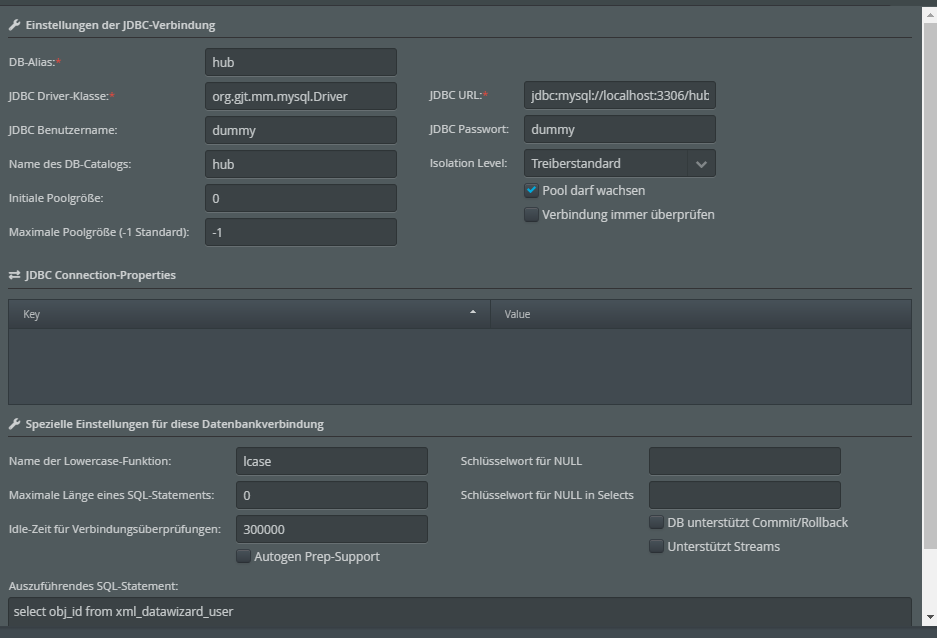Click the Value column header

700,314
